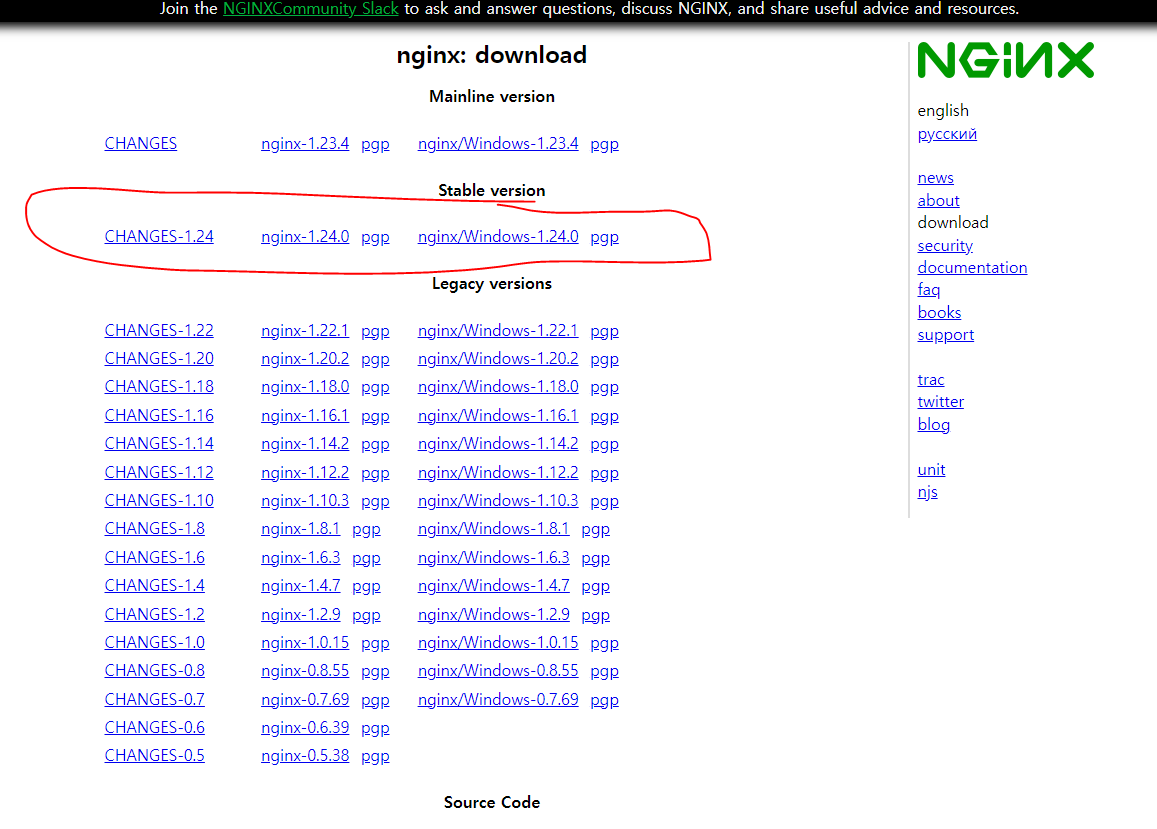The height and width of the screenshot is (829, 1157).
Task: Download nginx-1.14.2 source
Action: click(305, 443)
